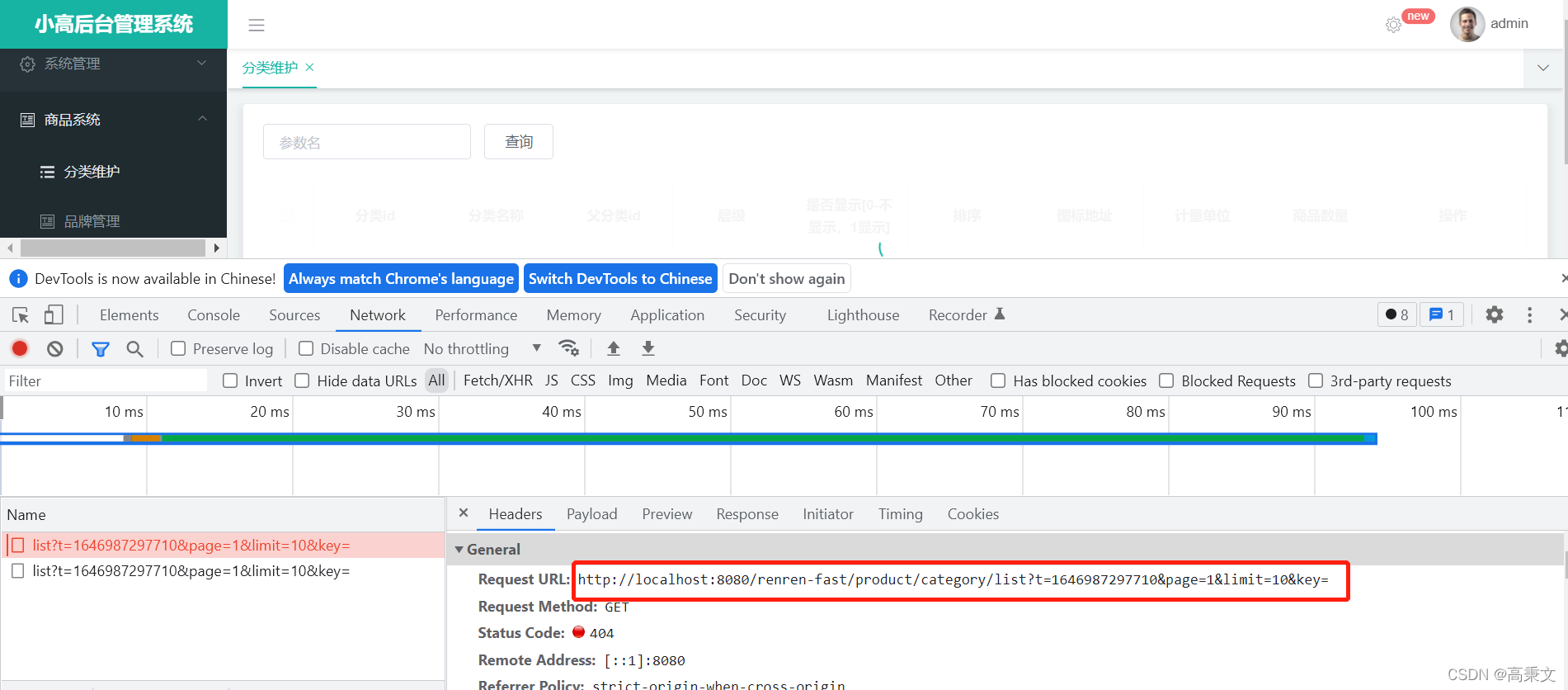Switch to the Console panel
Screen dimensions: 1568x690
[x=214, y=314]
